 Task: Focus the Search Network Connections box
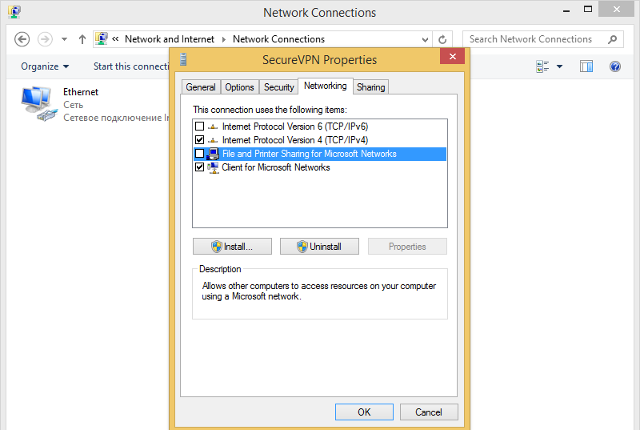click(543, 39)
